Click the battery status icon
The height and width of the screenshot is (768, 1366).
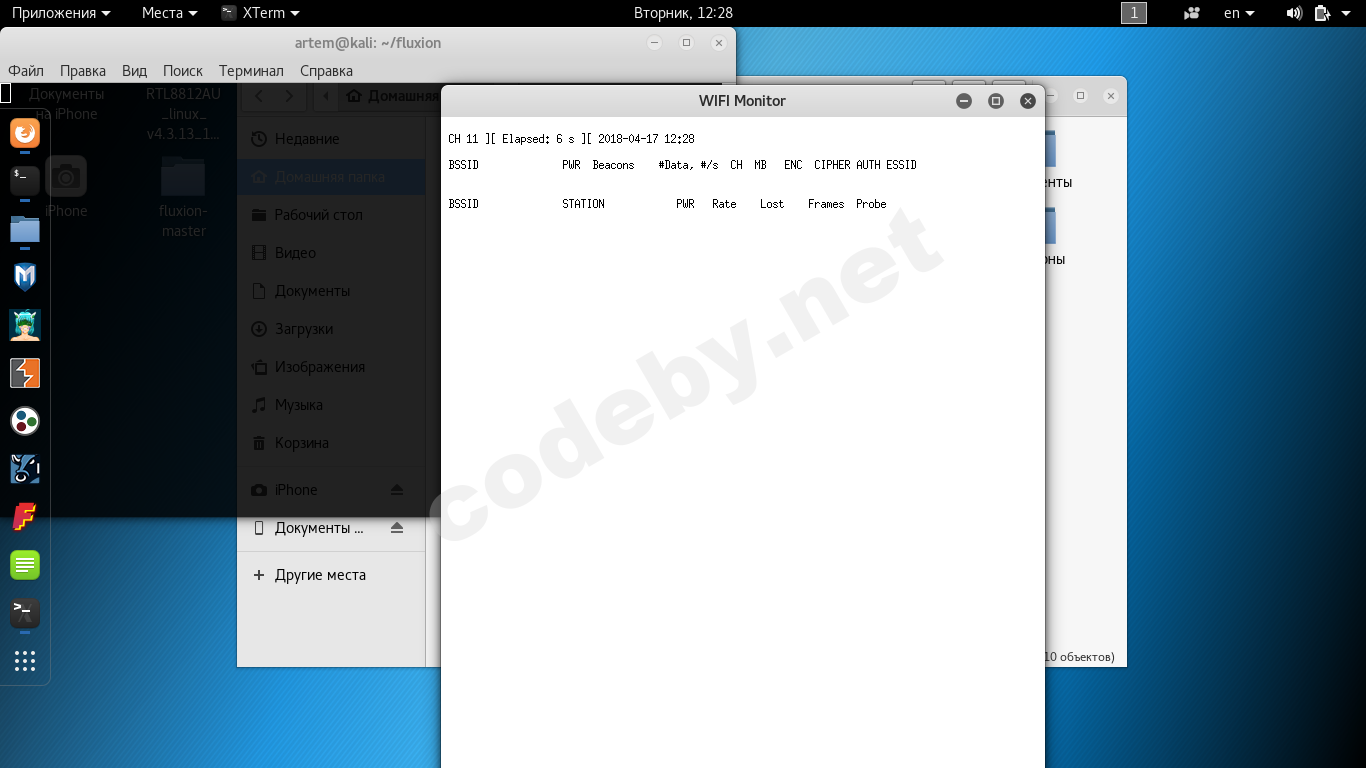(1322, 13)
